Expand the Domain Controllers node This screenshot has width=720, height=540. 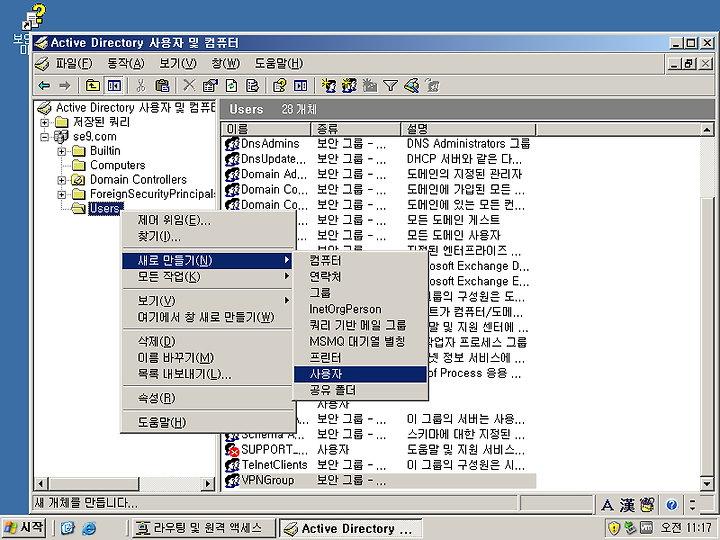[x=62, y=180]
